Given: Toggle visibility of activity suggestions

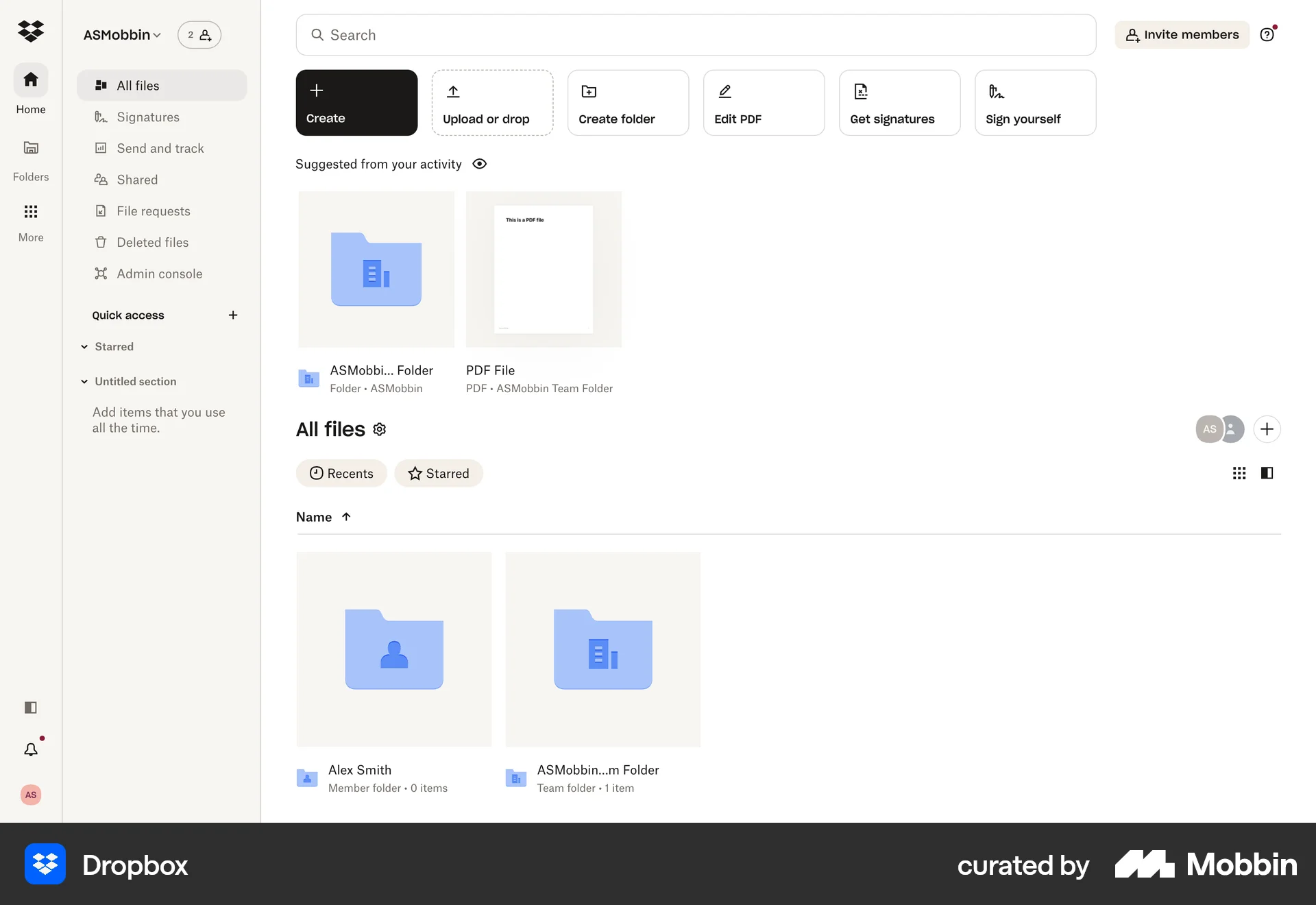Looking at the screenshot, I should pos(479,164).
